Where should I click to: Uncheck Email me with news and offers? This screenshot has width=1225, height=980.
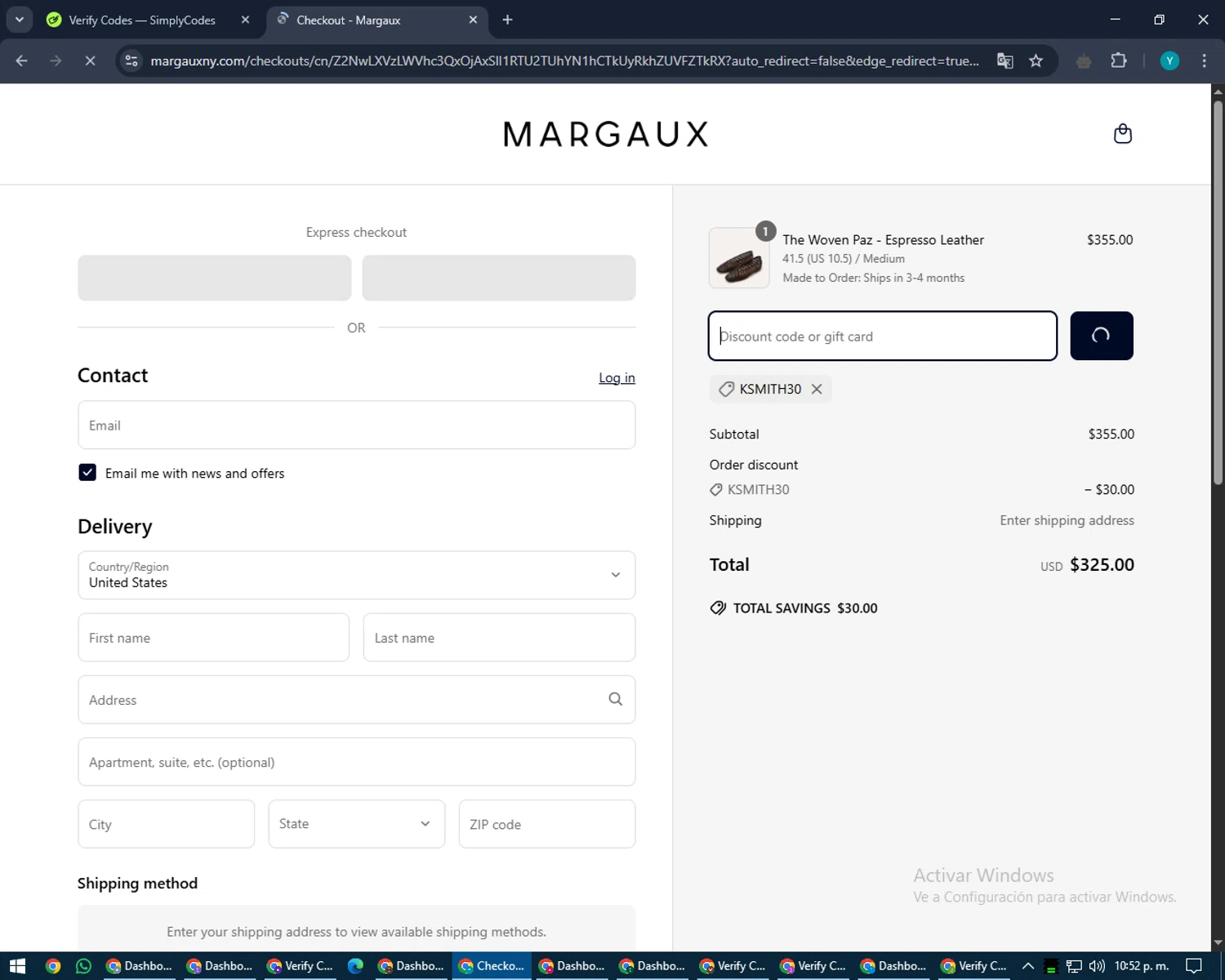(87, 473)
